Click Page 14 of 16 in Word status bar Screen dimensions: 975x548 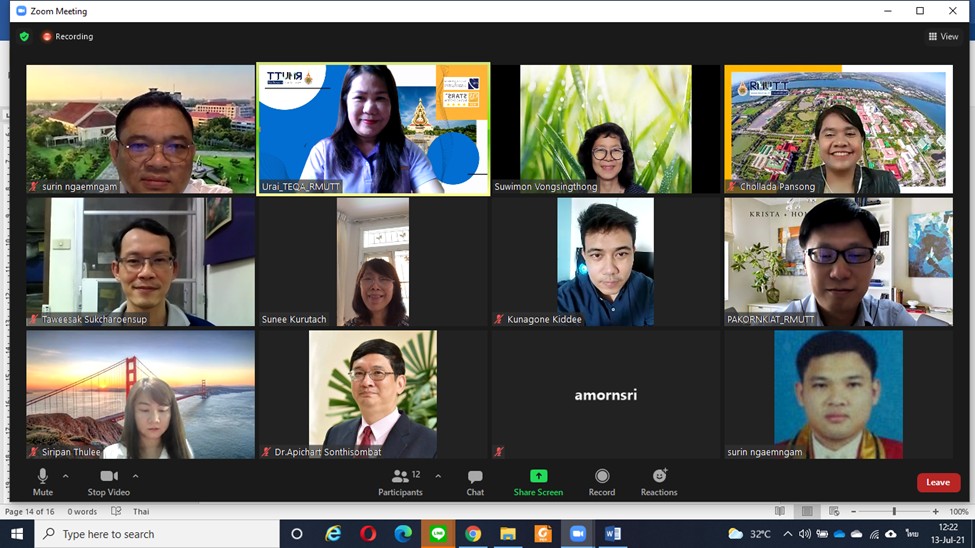[29, 511]
